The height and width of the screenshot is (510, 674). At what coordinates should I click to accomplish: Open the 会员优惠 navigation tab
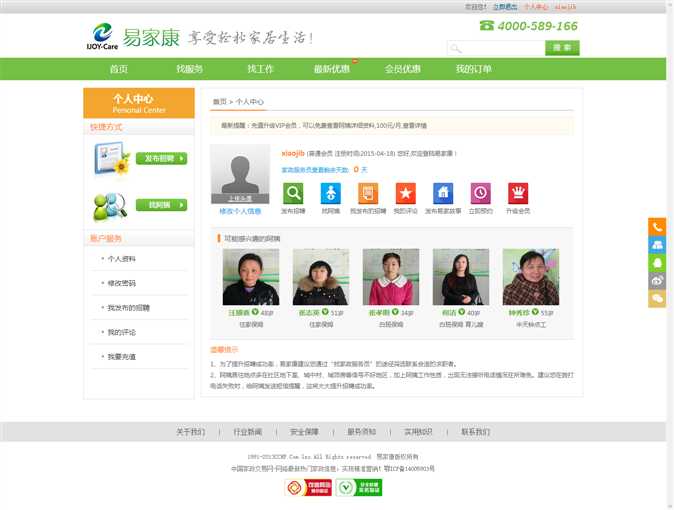pos(403,69)
